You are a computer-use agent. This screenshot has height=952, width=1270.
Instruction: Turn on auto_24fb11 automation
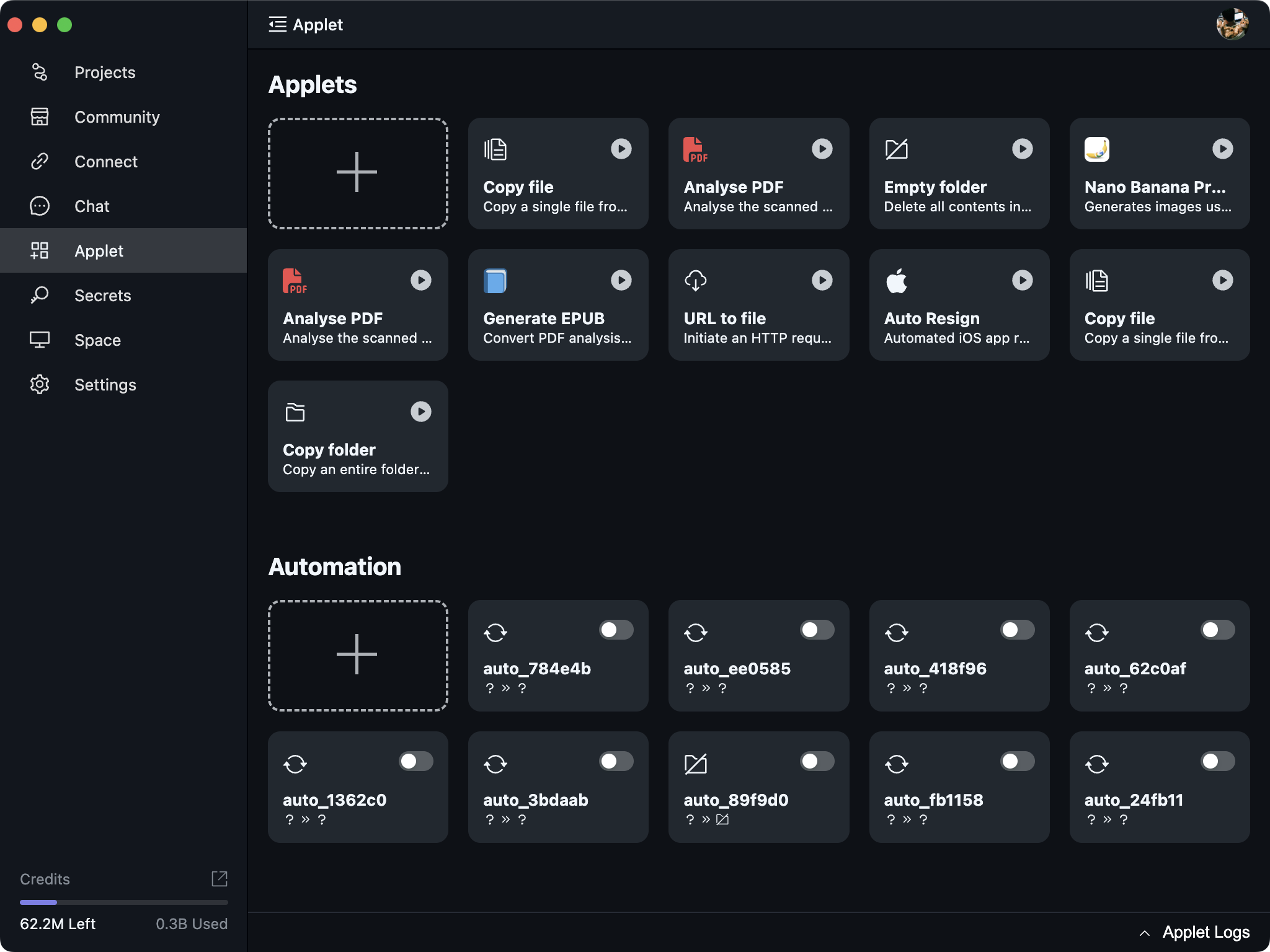coord(1217,761)
